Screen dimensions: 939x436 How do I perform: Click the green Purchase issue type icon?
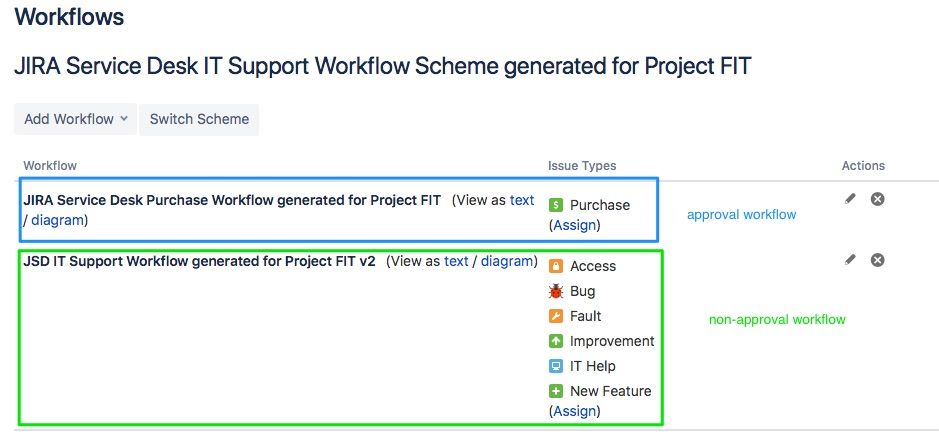point(556,205)
